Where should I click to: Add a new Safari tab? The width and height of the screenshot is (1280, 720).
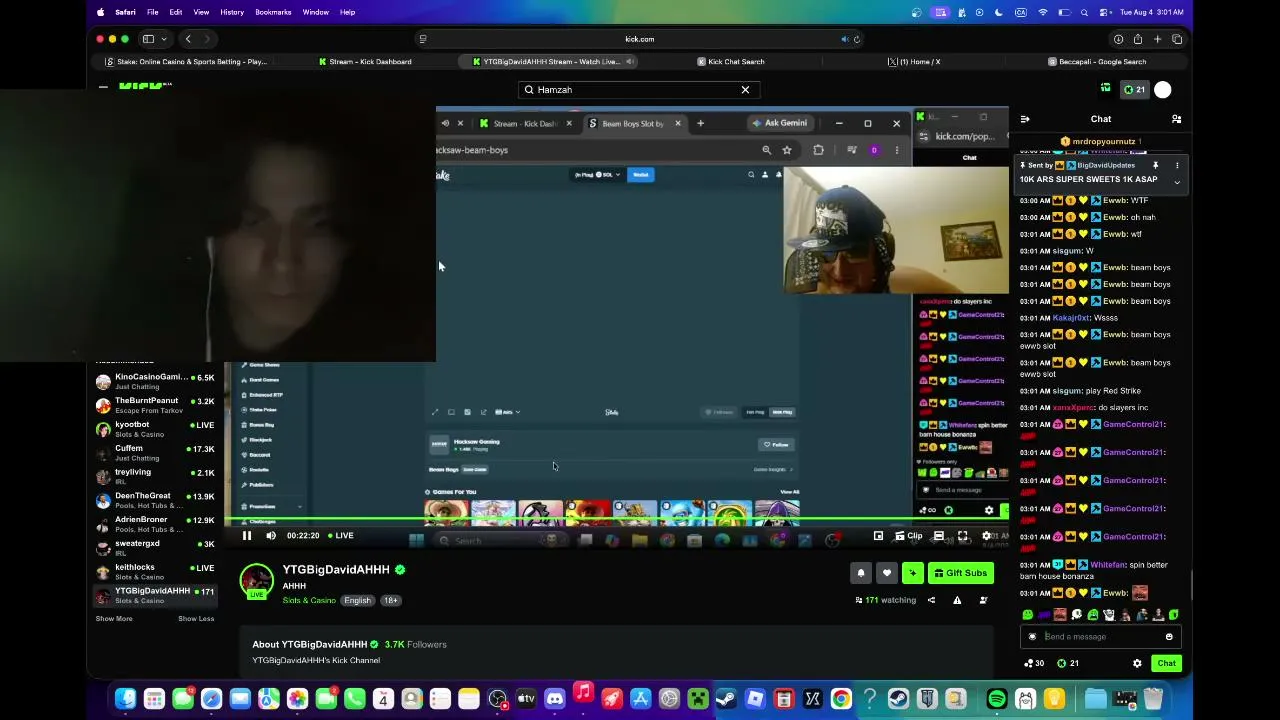coord(1157,39)
